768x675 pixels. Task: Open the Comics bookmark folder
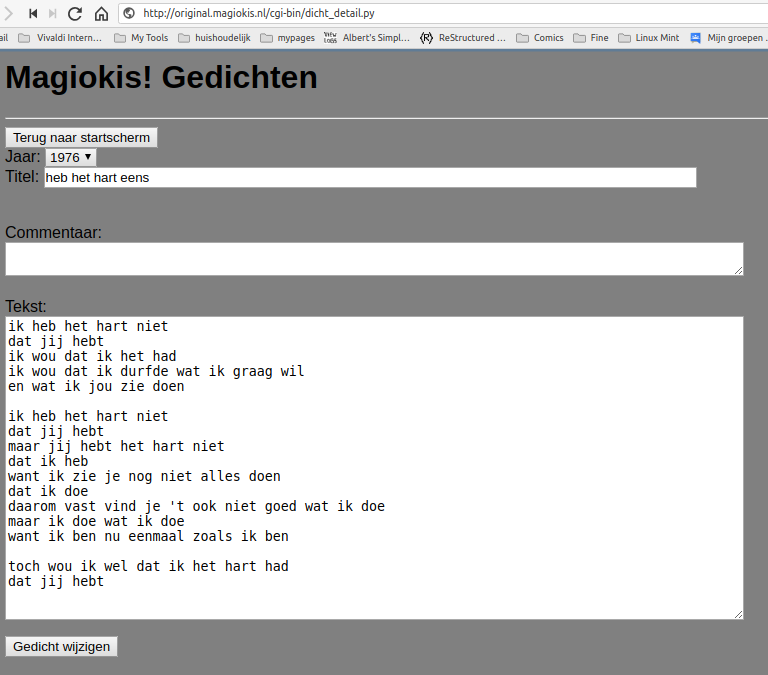point(540,38)
